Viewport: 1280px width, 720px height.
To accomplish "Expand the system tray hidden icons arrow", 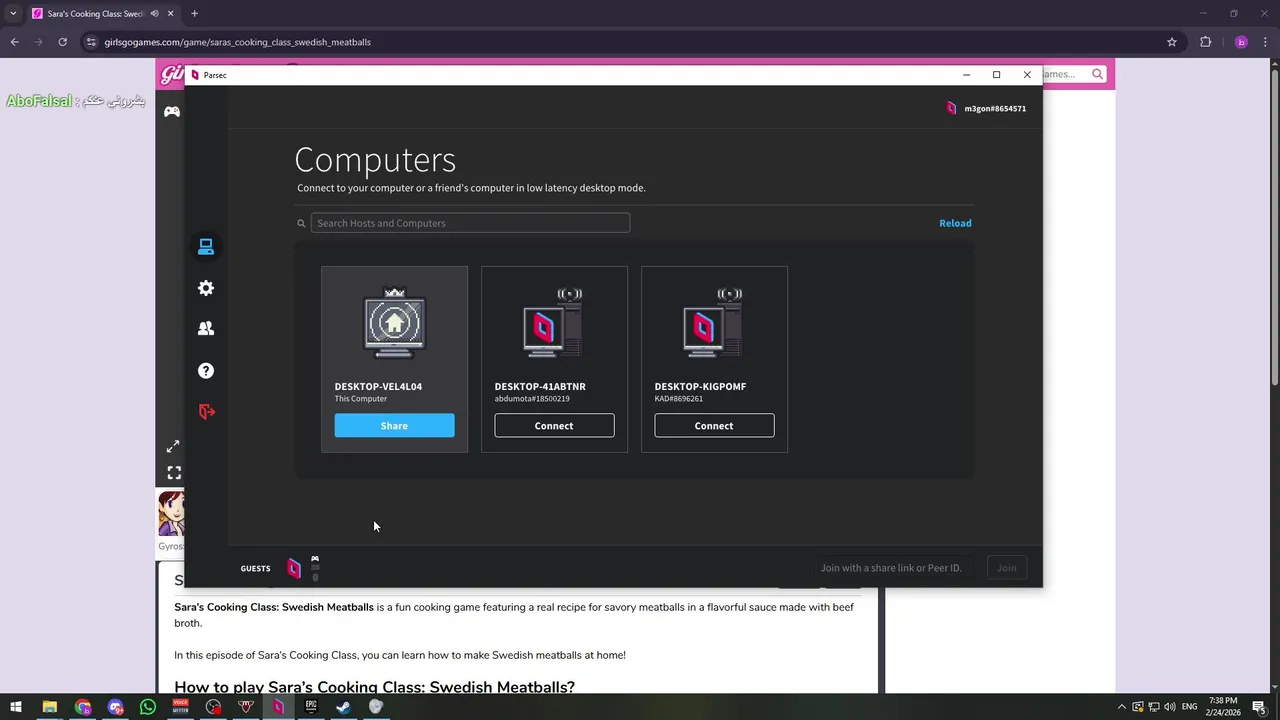I will tap(1121, 707).
